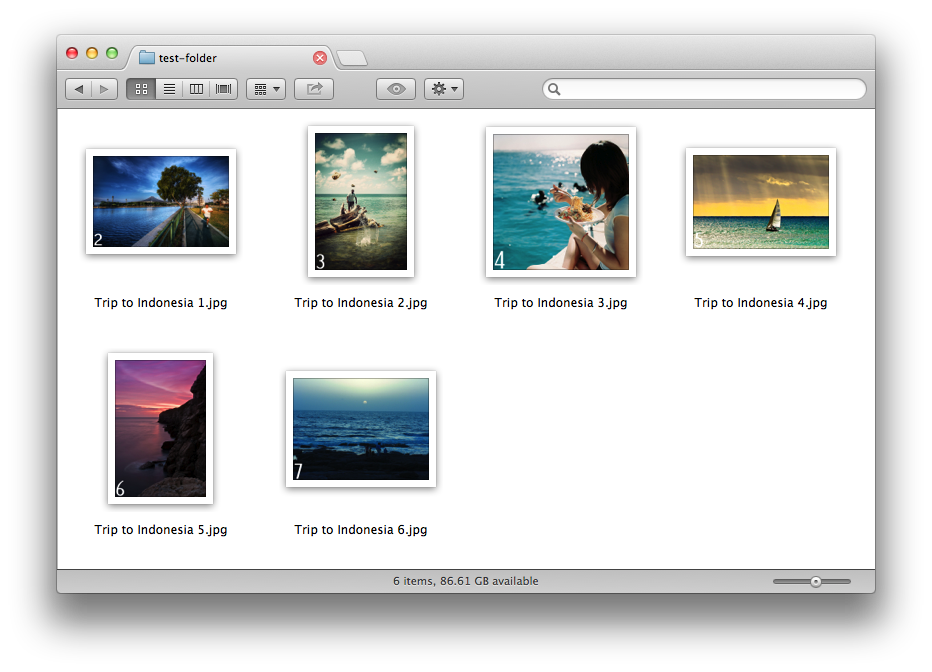This screenshot has width=932, height=672.
Task: Select Trip to Indonesia 5.jpg thumbnail
Action: [160, 428]
